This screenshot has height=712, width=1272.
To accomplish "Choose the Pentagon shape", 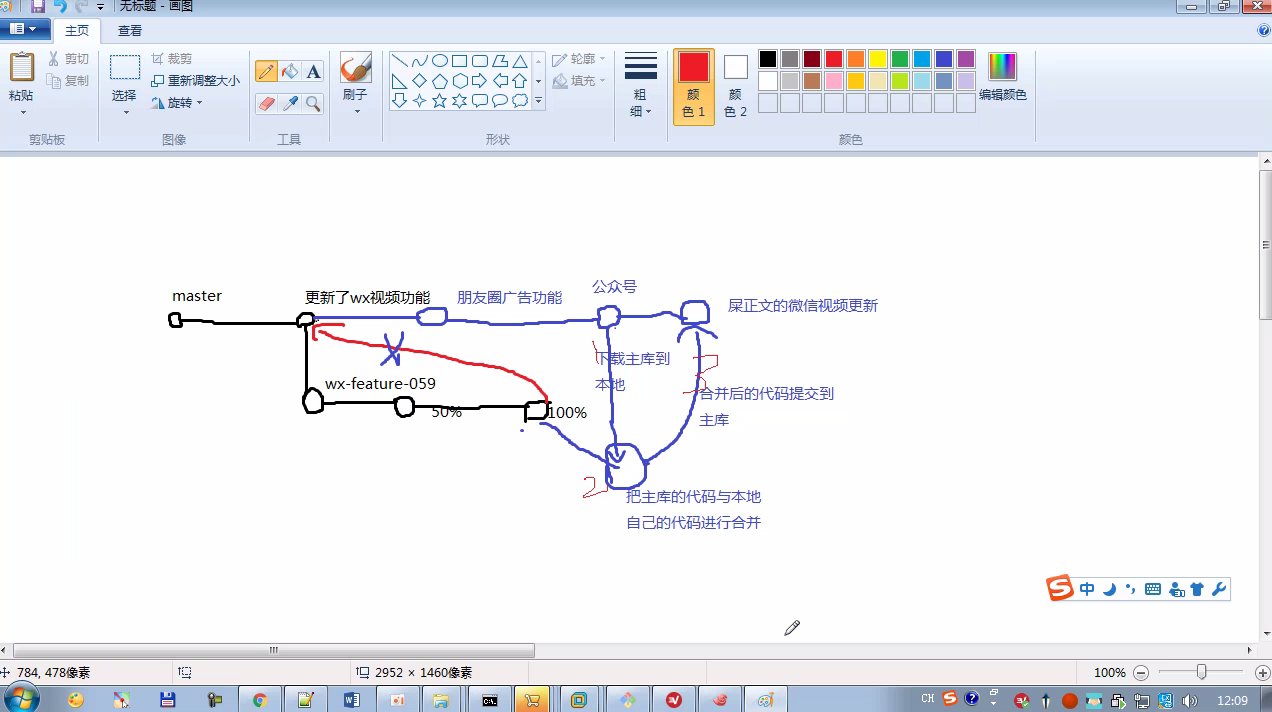I will click(440, 81).
